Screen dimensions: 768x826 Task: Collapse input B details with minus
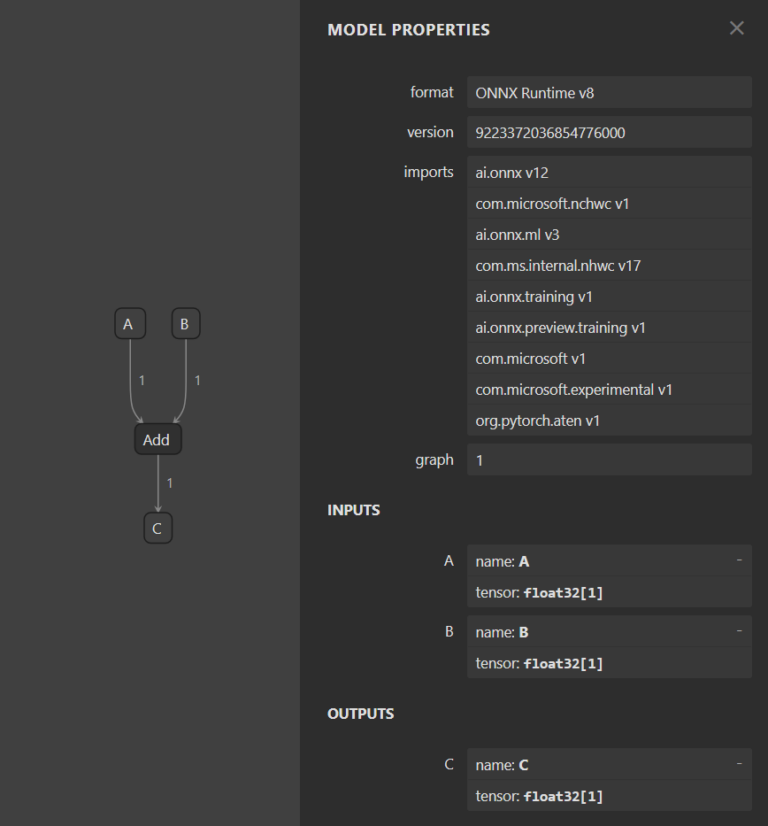point(739,631)
